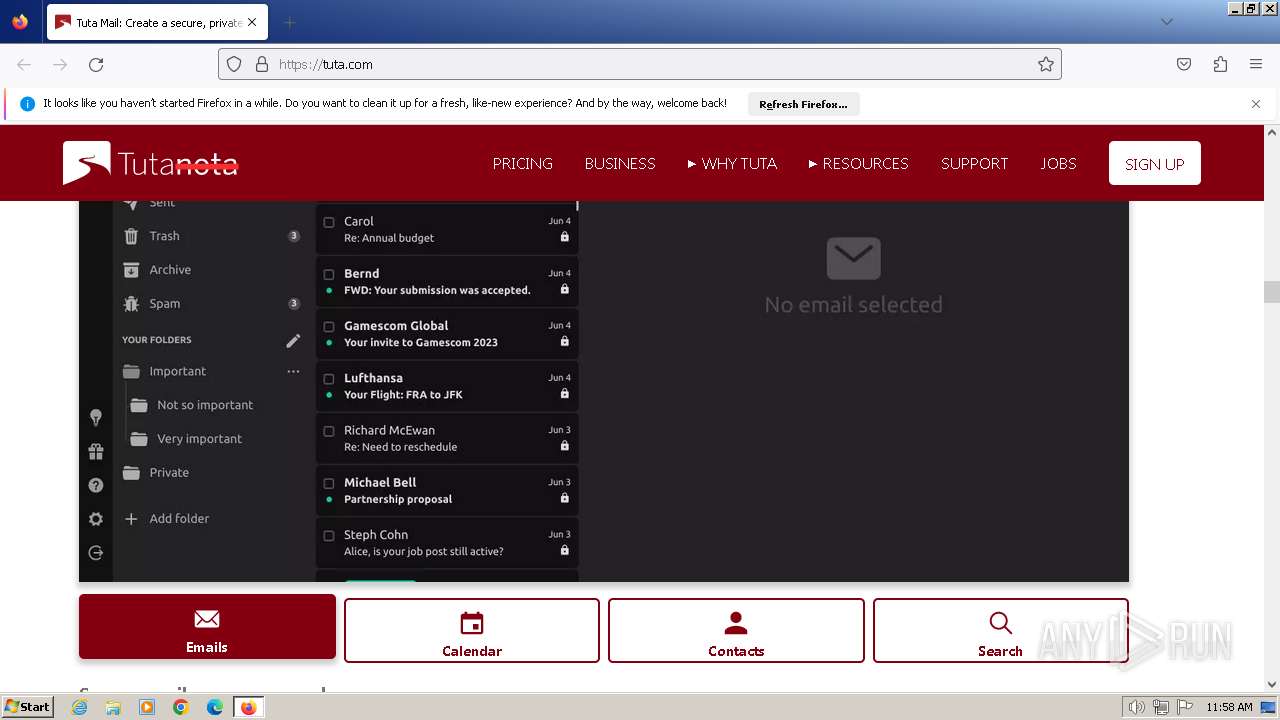Screen dimensions: 1280x720
Task: Check the Bernd email checkbox
Action: [x=329, y=274]
